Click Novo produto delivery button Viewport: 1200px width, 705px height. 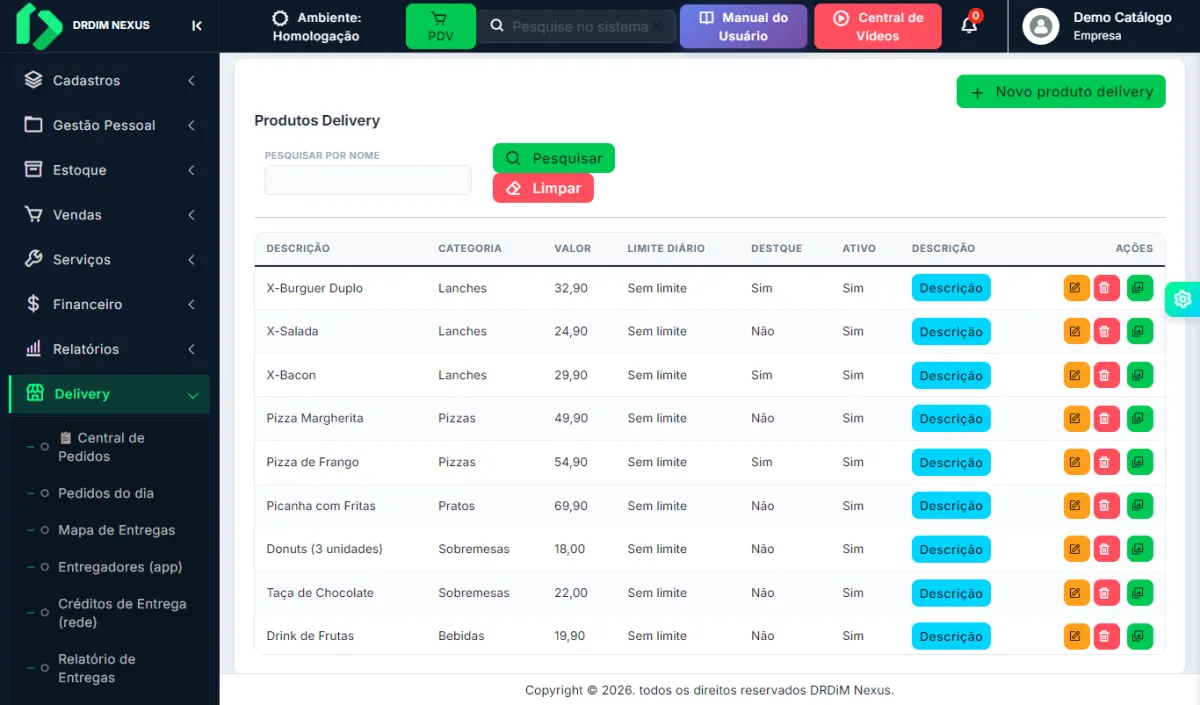point(1061,91)
